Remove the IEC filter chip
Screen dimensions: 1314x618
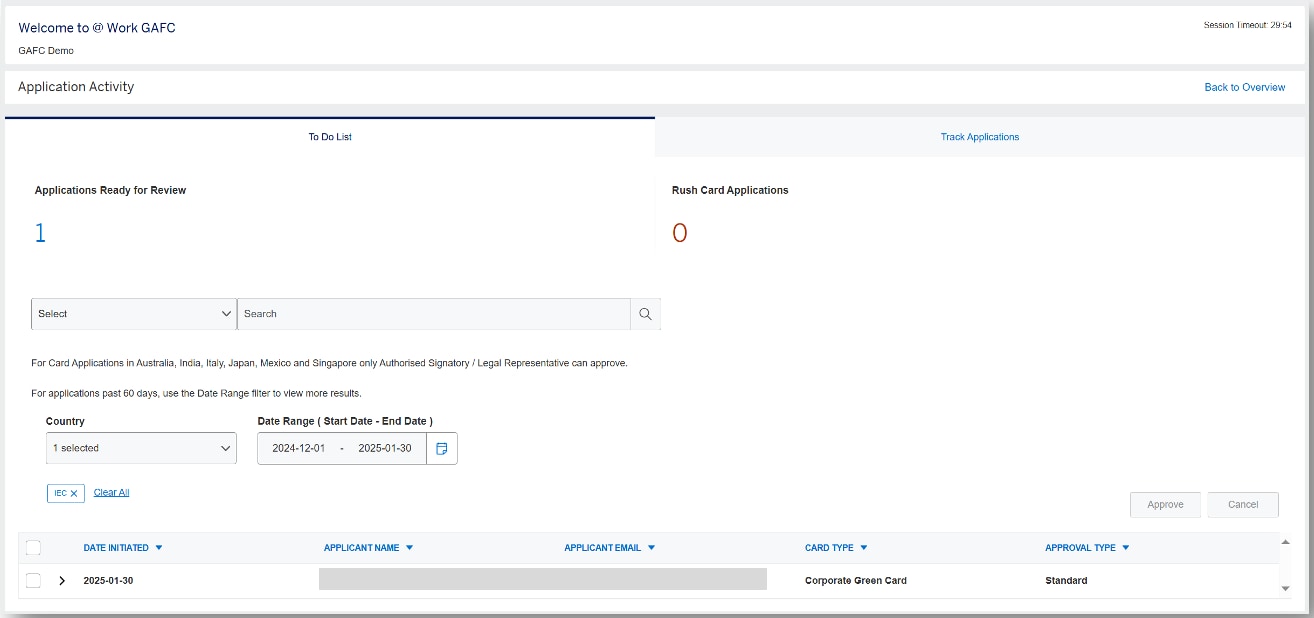(x=74, y=494)
